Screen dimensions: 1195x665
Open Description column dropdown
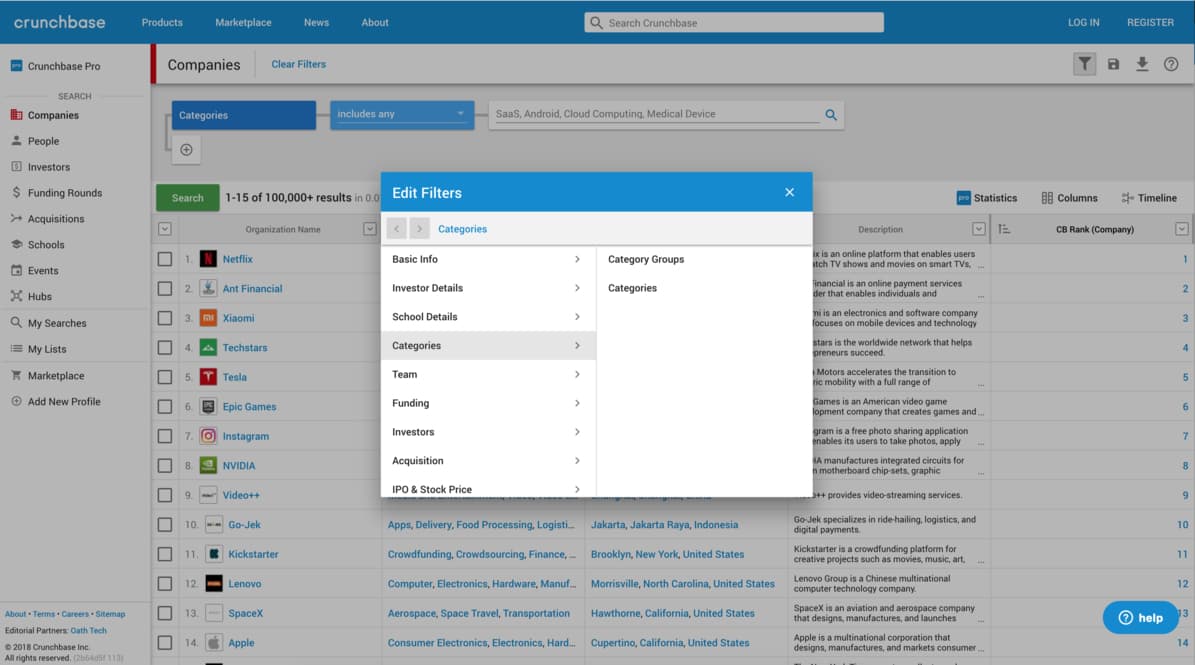(x=979, y=229)
